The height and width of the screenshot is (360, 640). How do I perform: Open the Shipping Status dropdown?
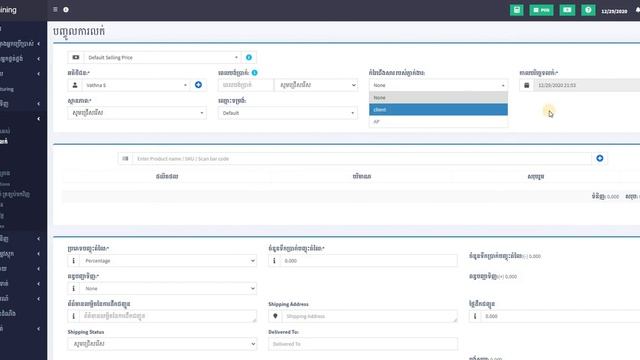click(162, 344)
